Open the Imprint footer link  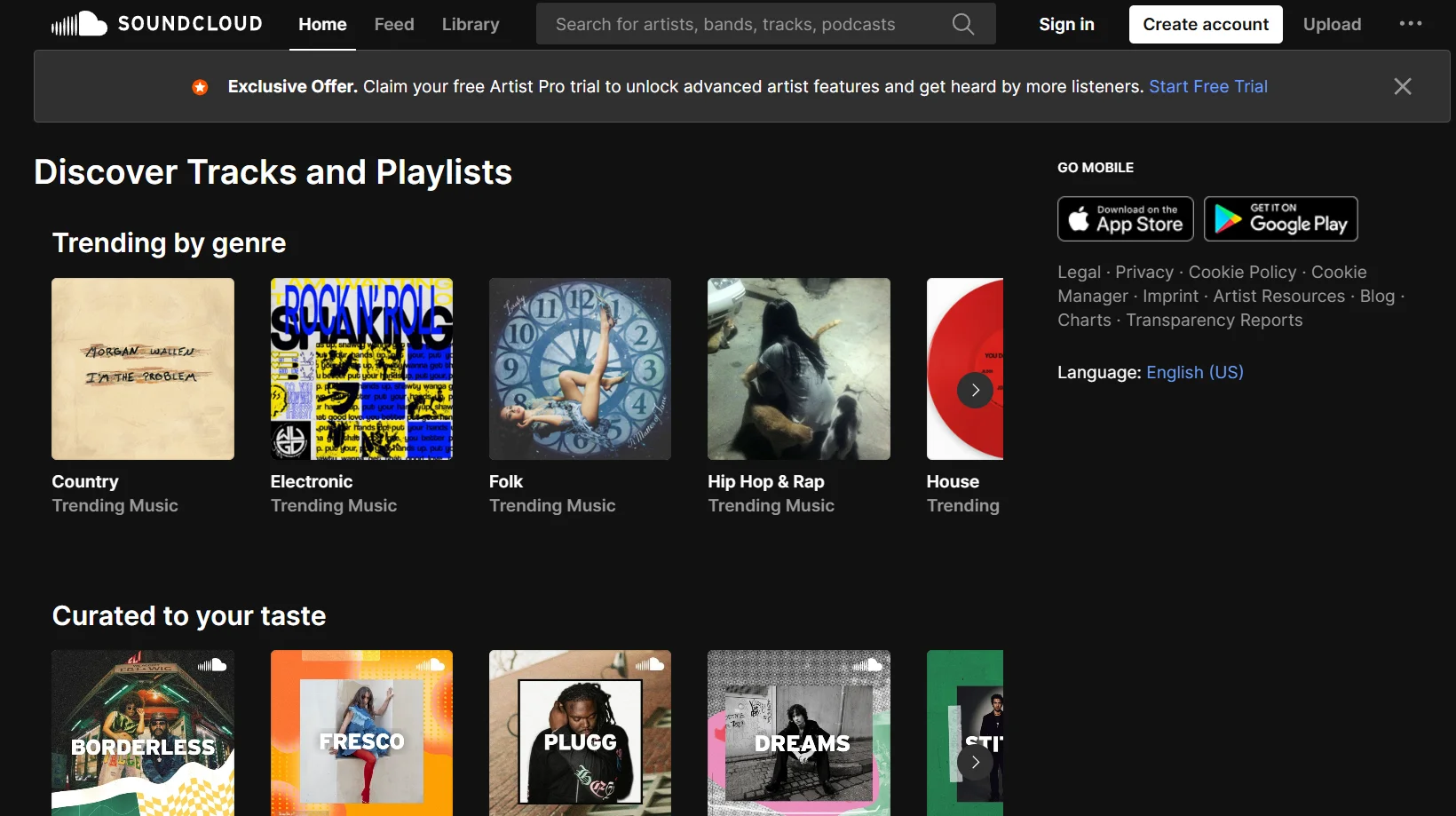click(x=1170, y=296)
